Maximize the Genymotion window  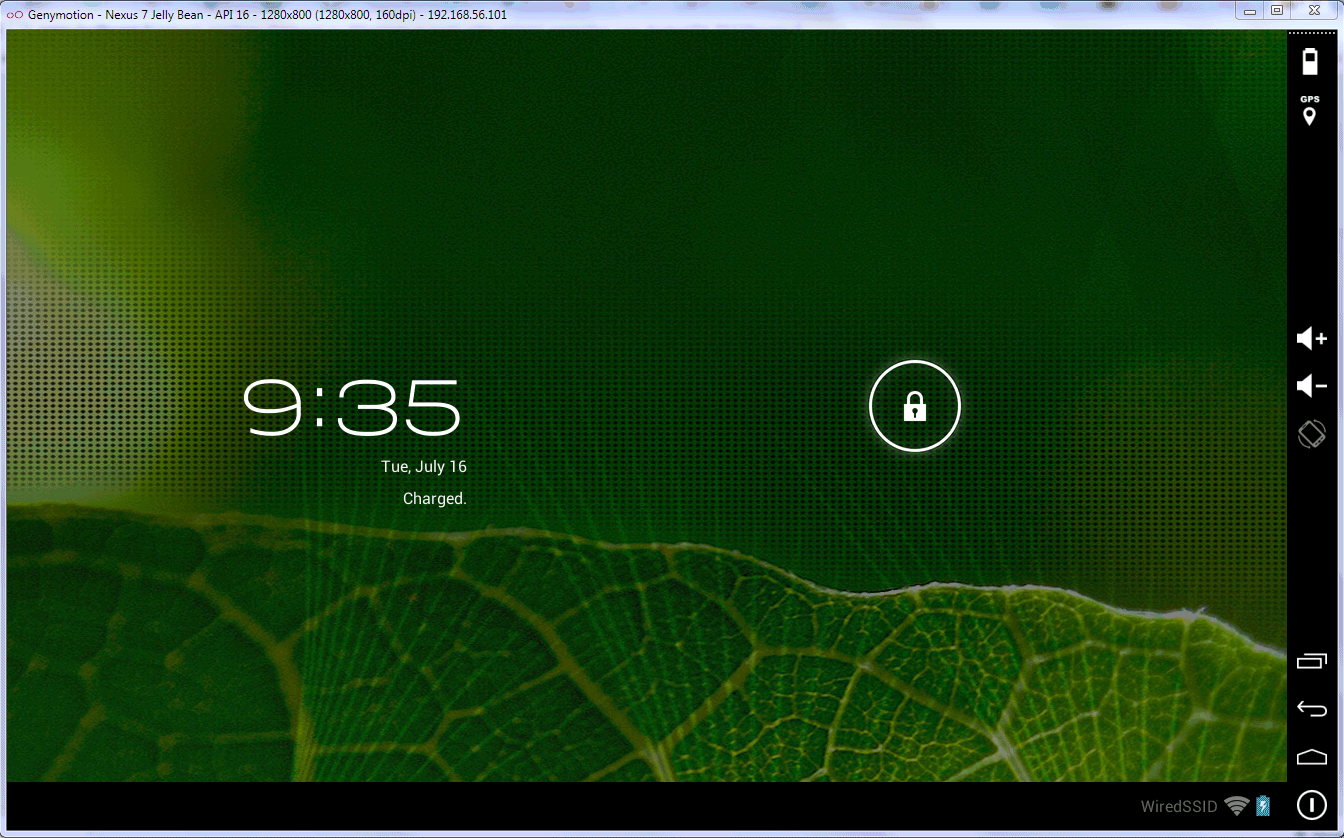point(1276,10)
